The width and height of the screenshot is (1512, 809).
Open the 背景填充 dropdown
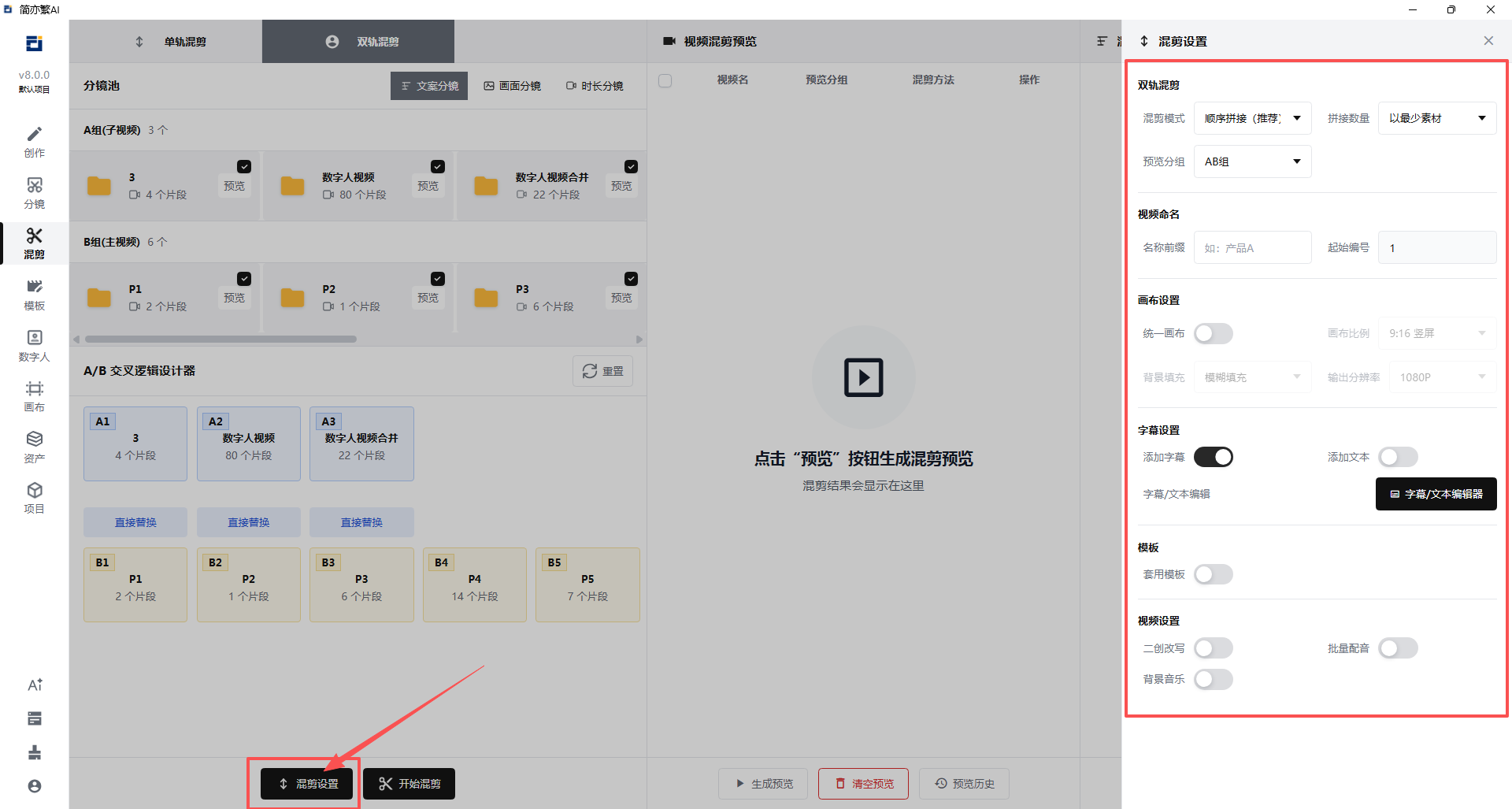[1253, 377]
